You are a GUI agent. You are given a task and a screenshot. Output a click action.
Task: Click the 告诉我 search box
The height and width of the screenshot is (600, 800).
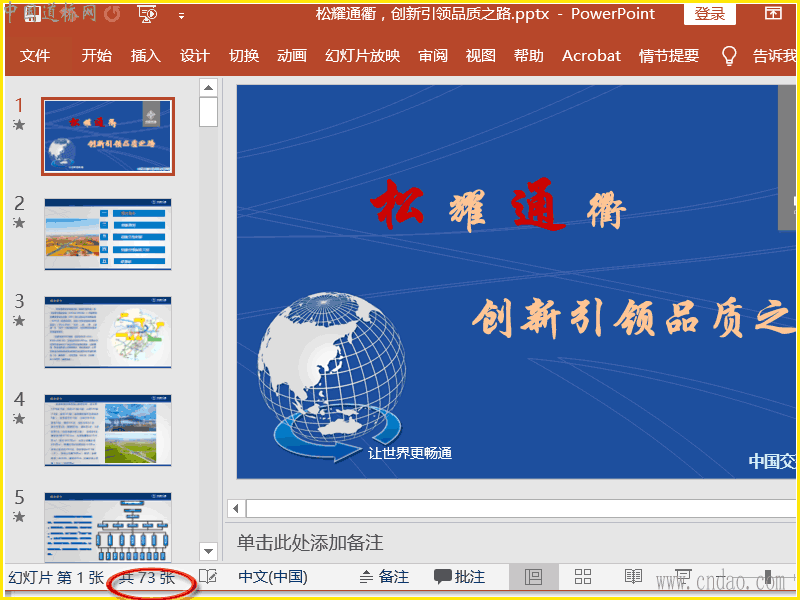coord(773,56)
